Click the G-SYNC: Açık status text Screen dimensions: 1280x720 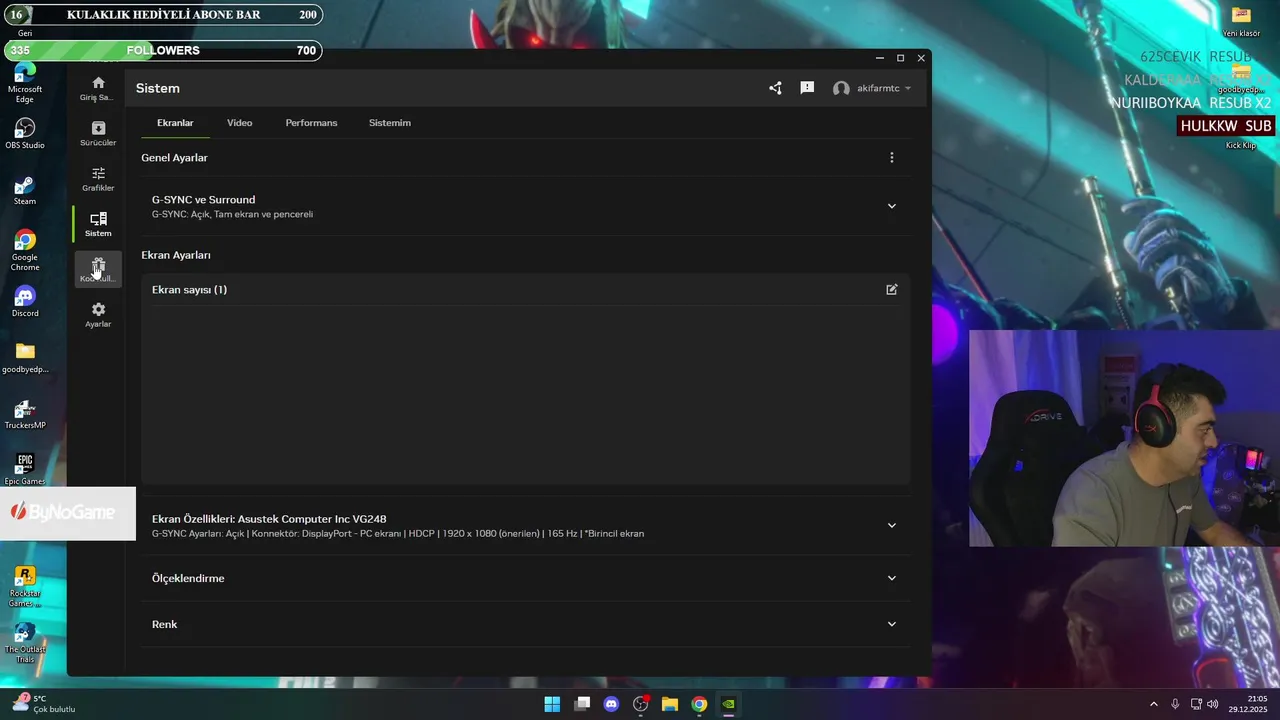(232, 214)
